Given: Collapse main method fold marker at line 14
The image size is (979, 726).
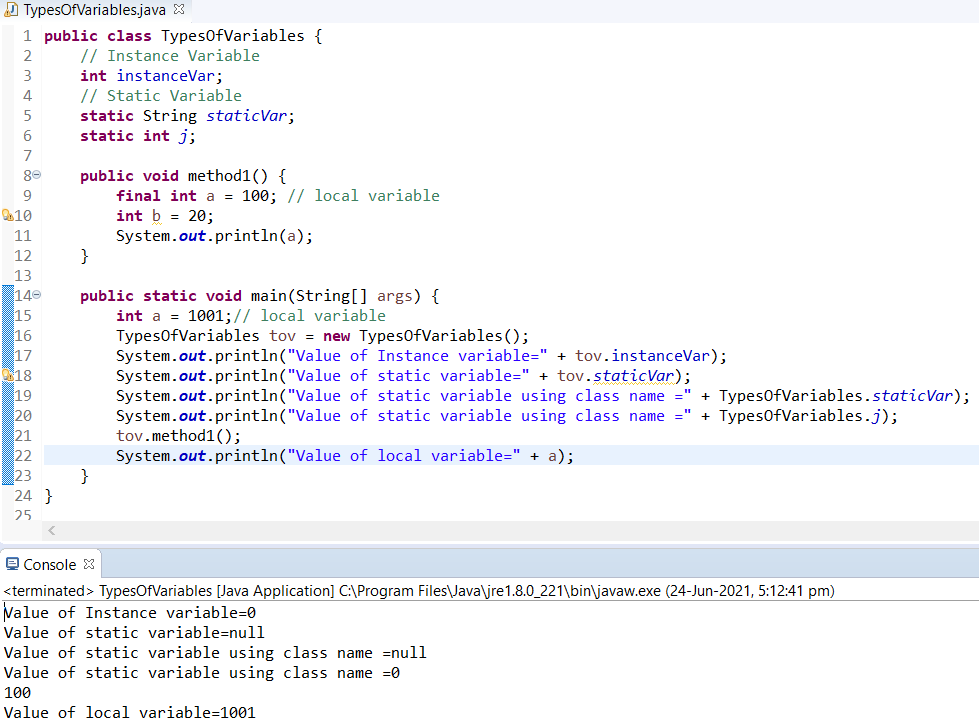Looking at the screenshot, I should pos(37,295).
